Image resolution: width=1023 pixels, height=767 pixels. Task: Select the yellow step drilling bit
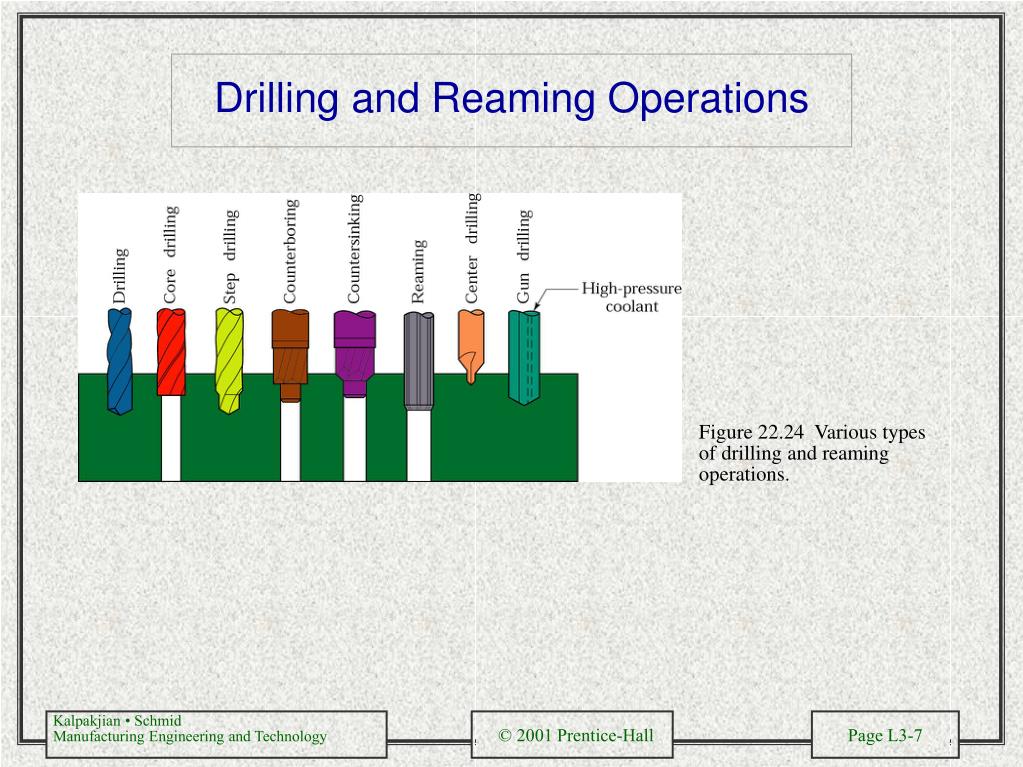[x=229, y=361]
